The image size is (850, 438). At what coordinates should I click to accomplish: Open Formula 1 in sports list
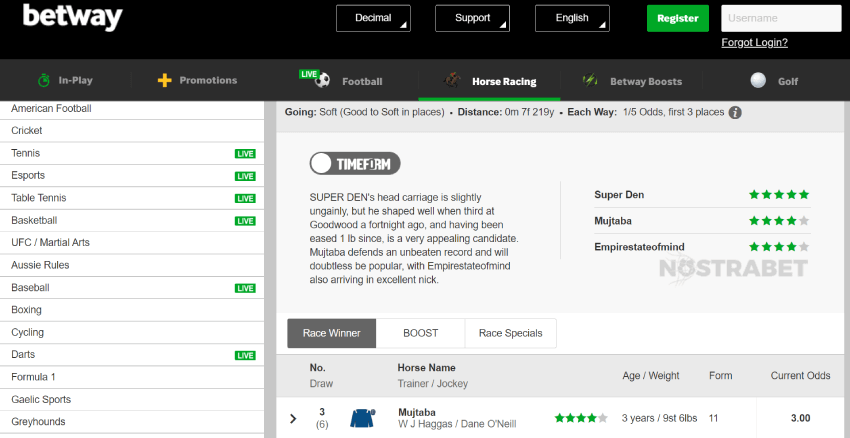click(132, 377)
